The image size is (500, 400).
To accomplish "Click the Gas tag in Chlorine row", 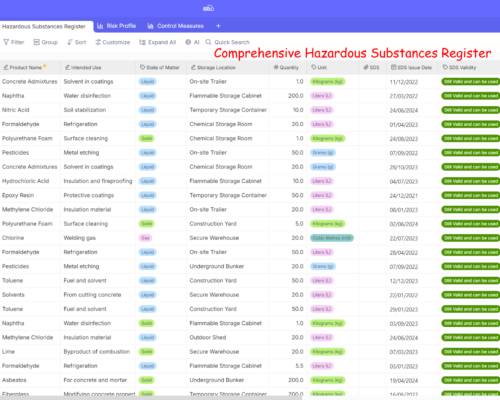I will (x=145, y=238).
